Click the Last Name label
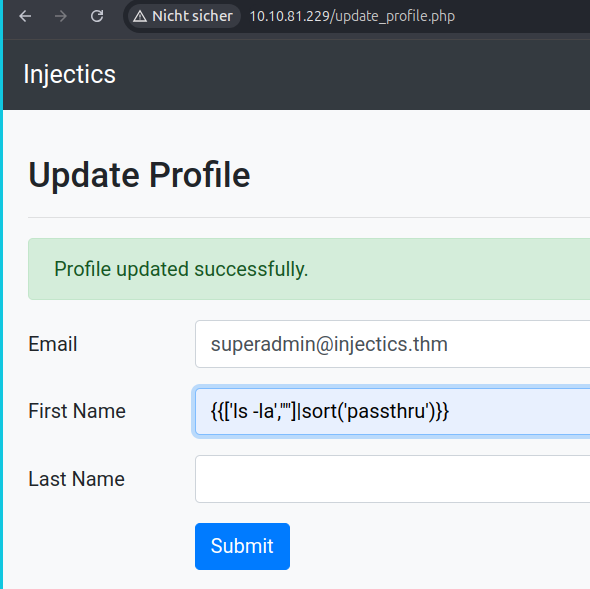 [x=76, y=479]
